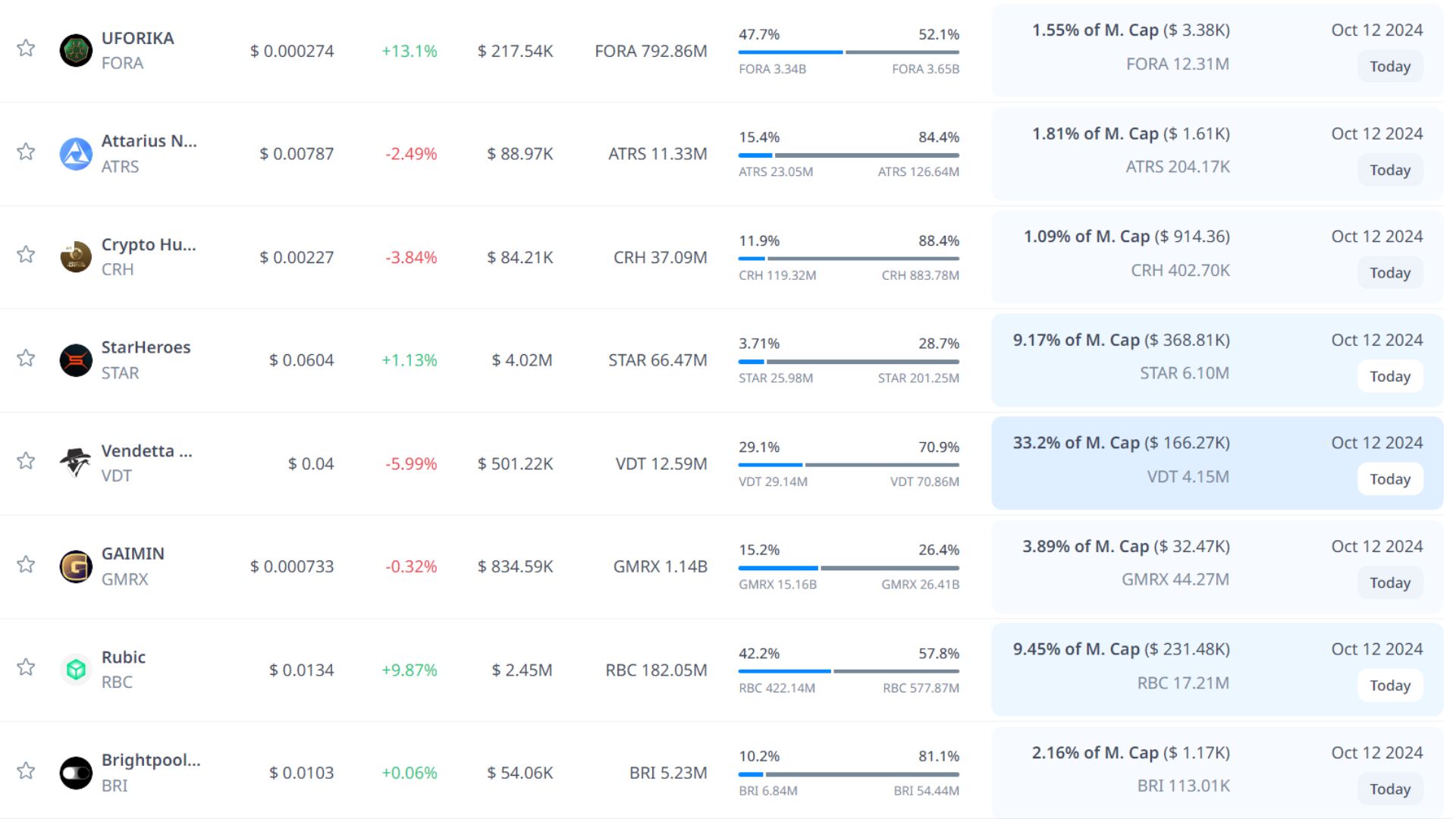Click the Brightpool toggle-shaped logo
The height and width of the screenshot is (819, 1456).
click(x=76, y=773)
